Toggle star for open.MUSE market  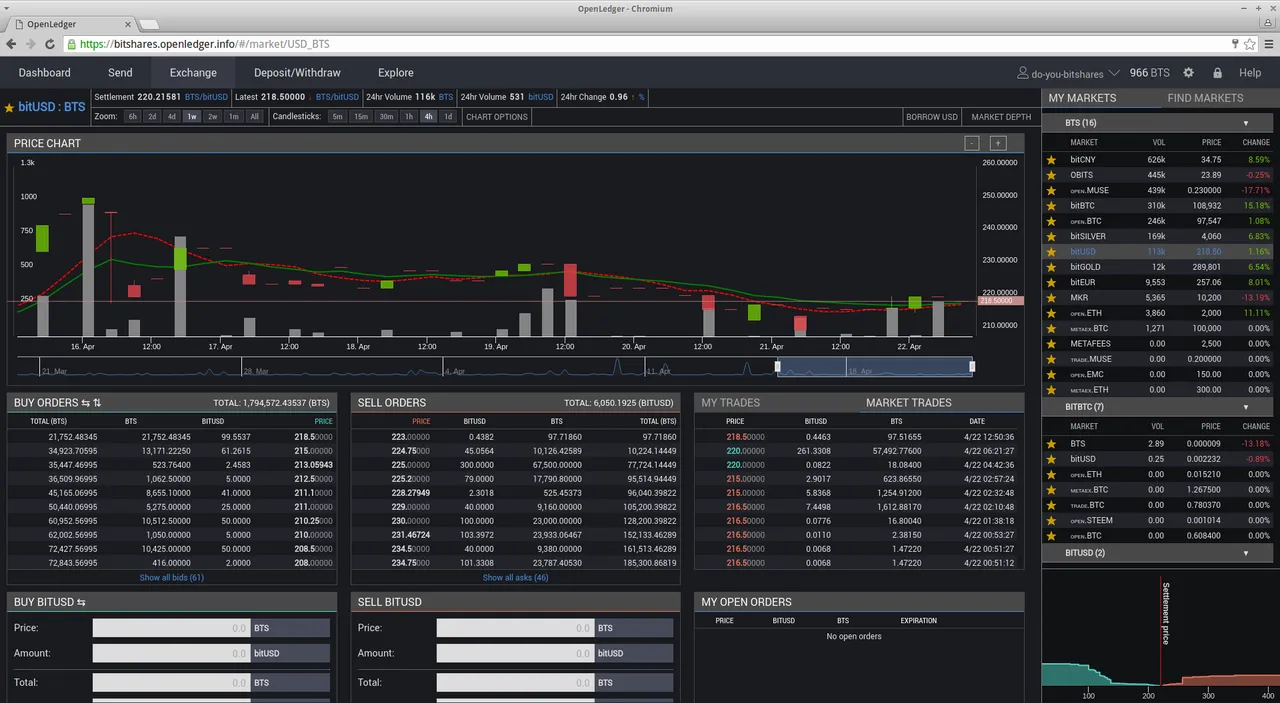pos(1051,190)
